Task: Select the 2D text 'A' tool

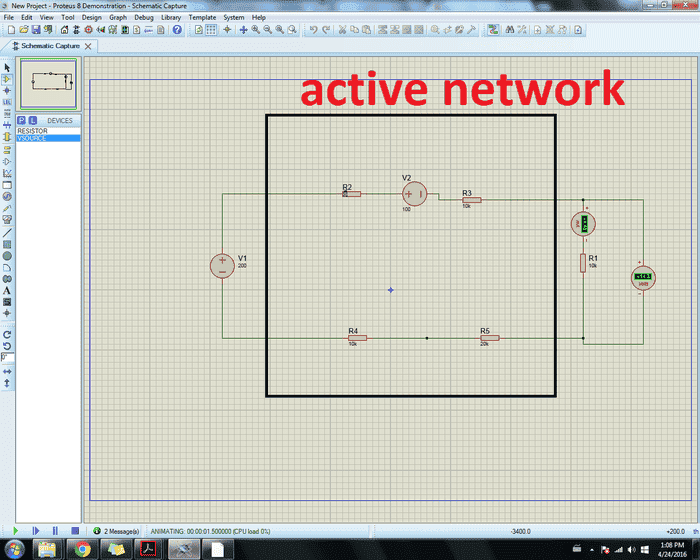Action: [7, 290]
